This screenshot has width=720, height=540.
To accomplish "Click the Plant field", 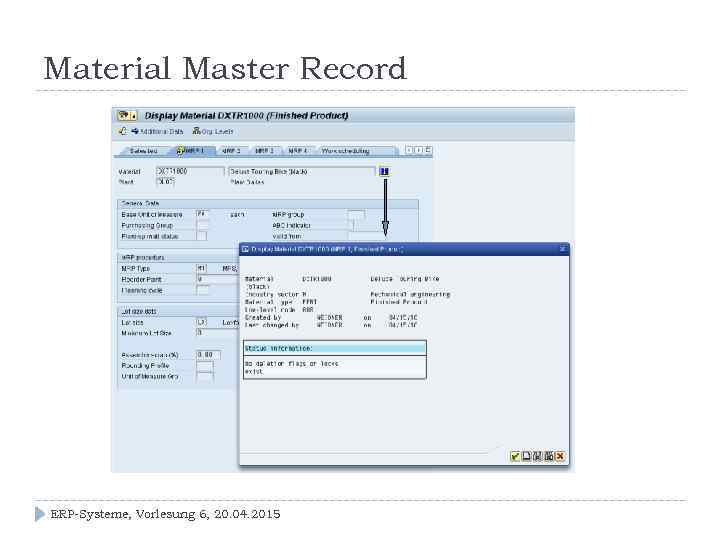I will point(165,181).
